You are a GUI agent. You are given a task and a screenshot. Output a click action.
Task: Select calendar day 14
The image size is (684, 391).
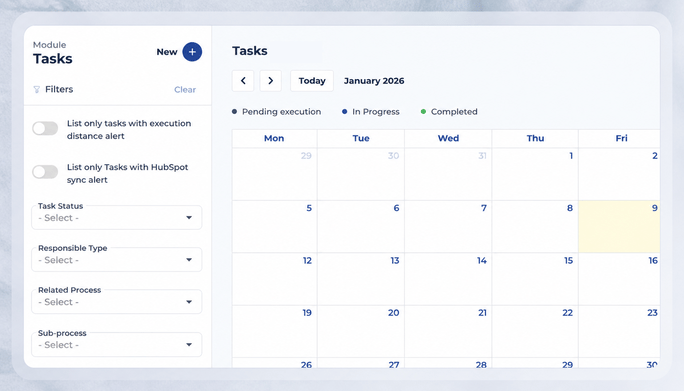(448, 279)
